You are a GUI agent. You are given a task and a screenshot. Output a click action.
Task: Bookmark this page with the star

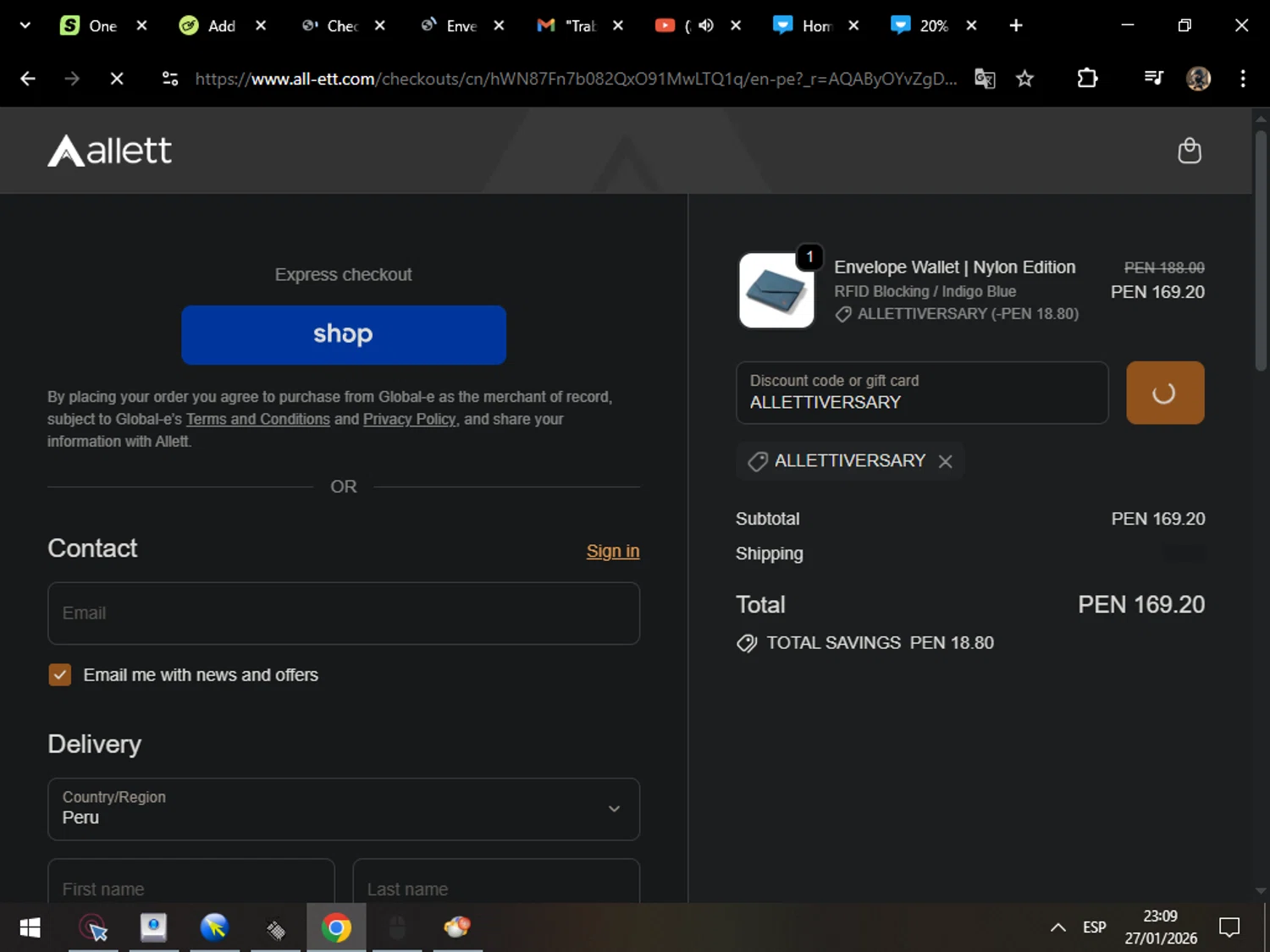[1025, 79]
